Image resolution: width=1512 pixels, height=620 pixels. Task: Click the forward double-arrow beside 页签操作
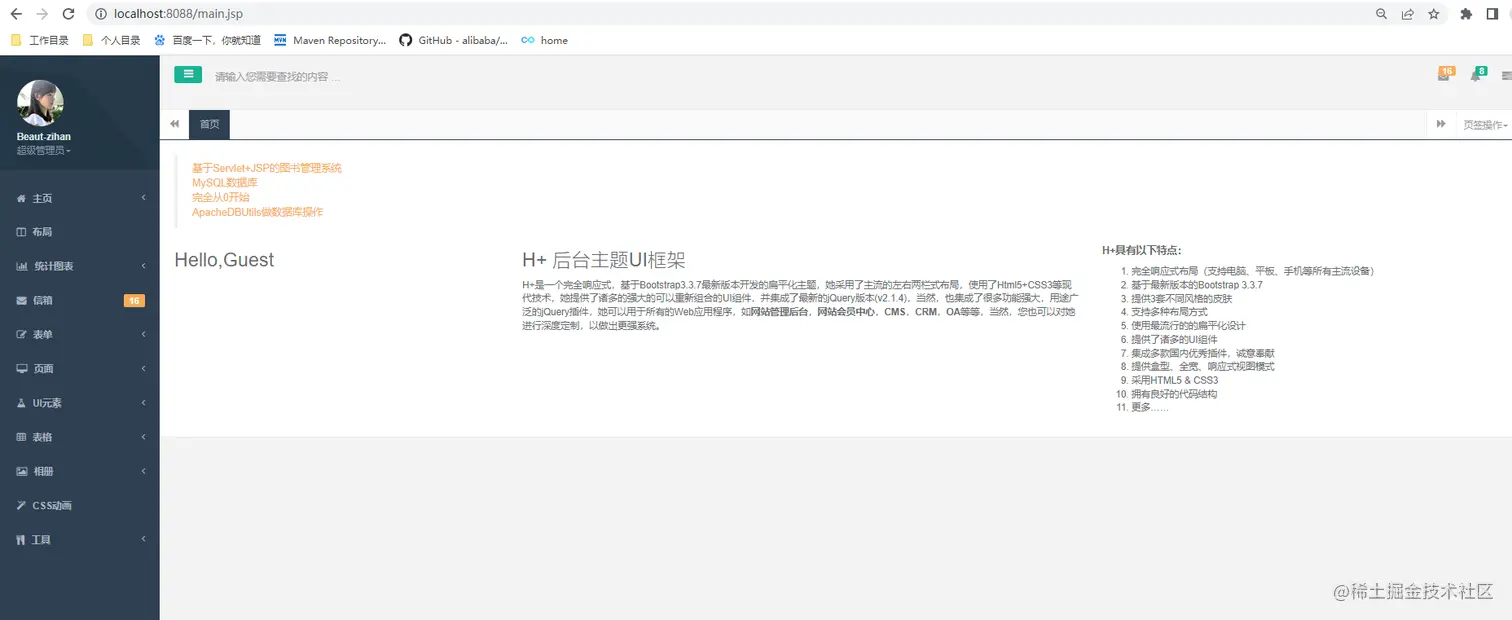[x=1441, y=123]
